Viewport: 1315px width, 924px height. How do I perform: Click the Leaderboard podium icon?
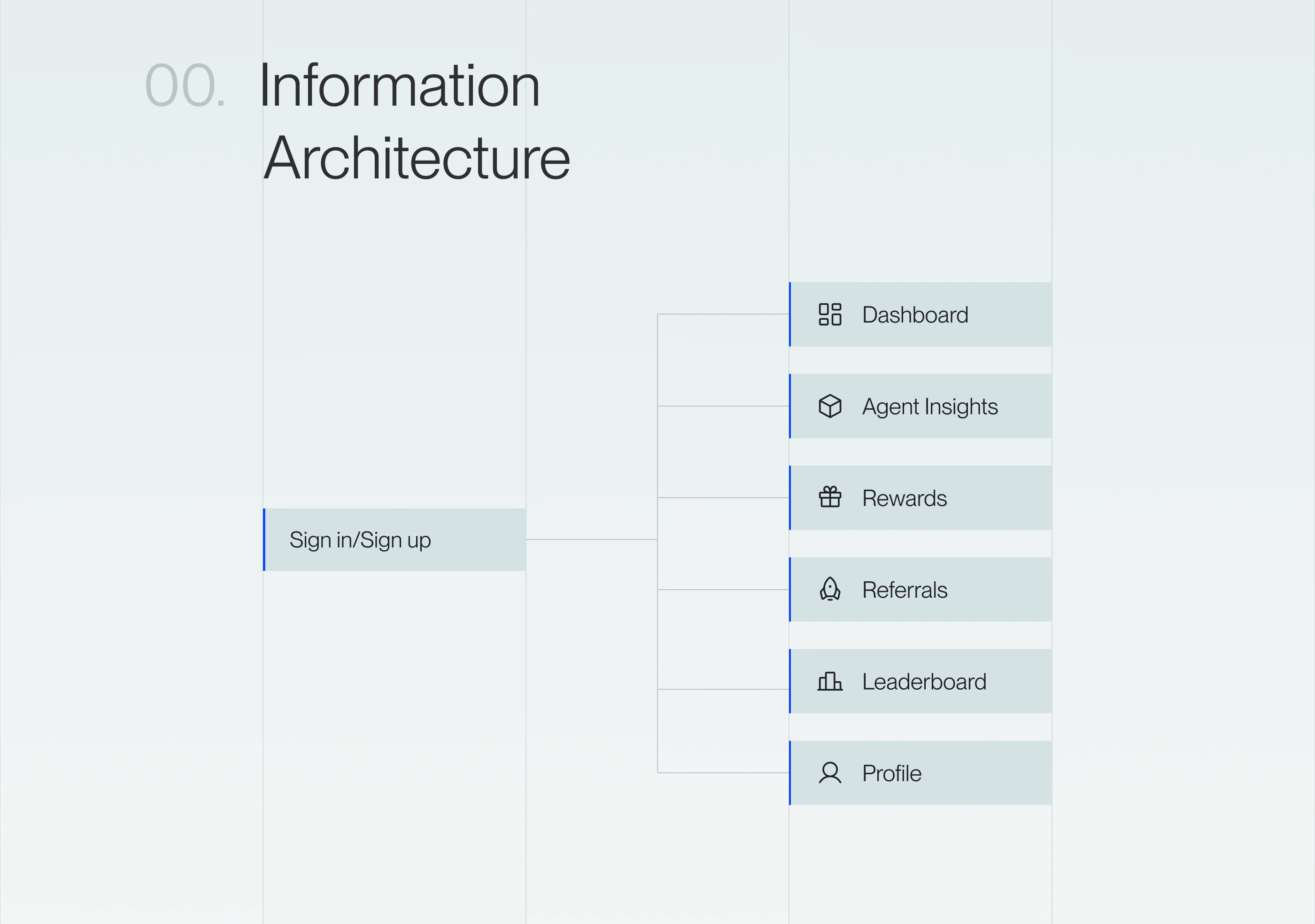829,681
